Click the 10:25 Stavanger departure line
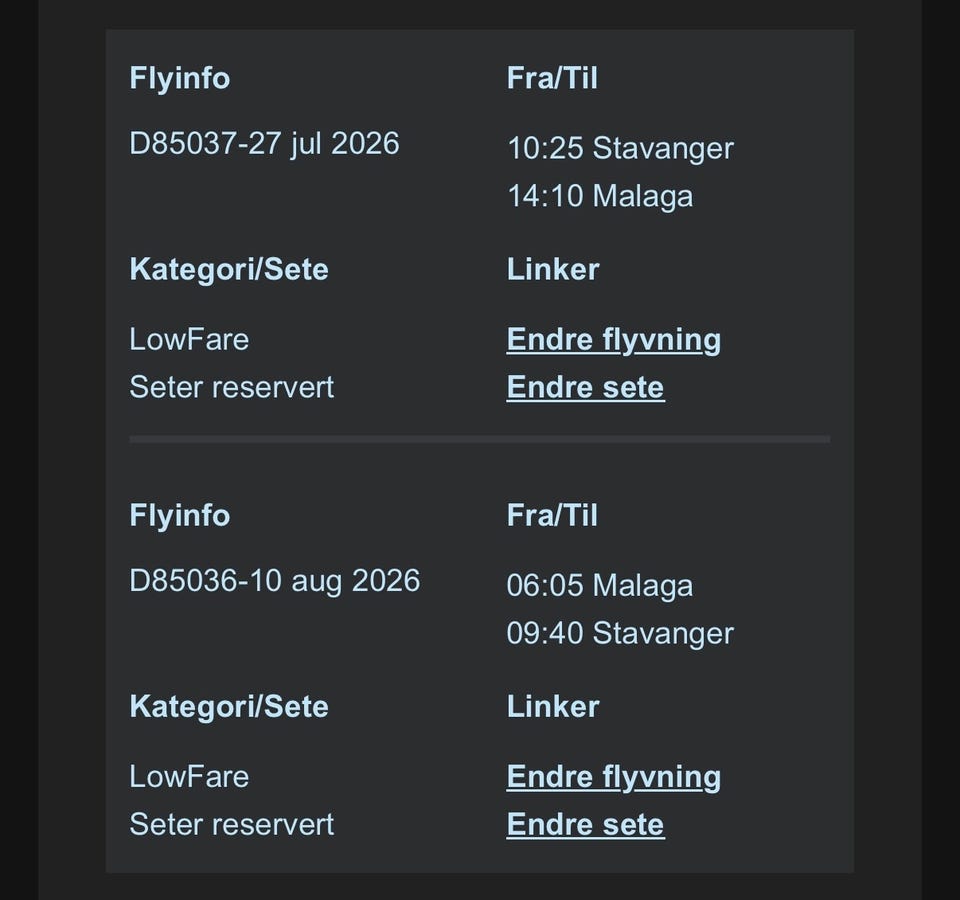 pos(620,149)
